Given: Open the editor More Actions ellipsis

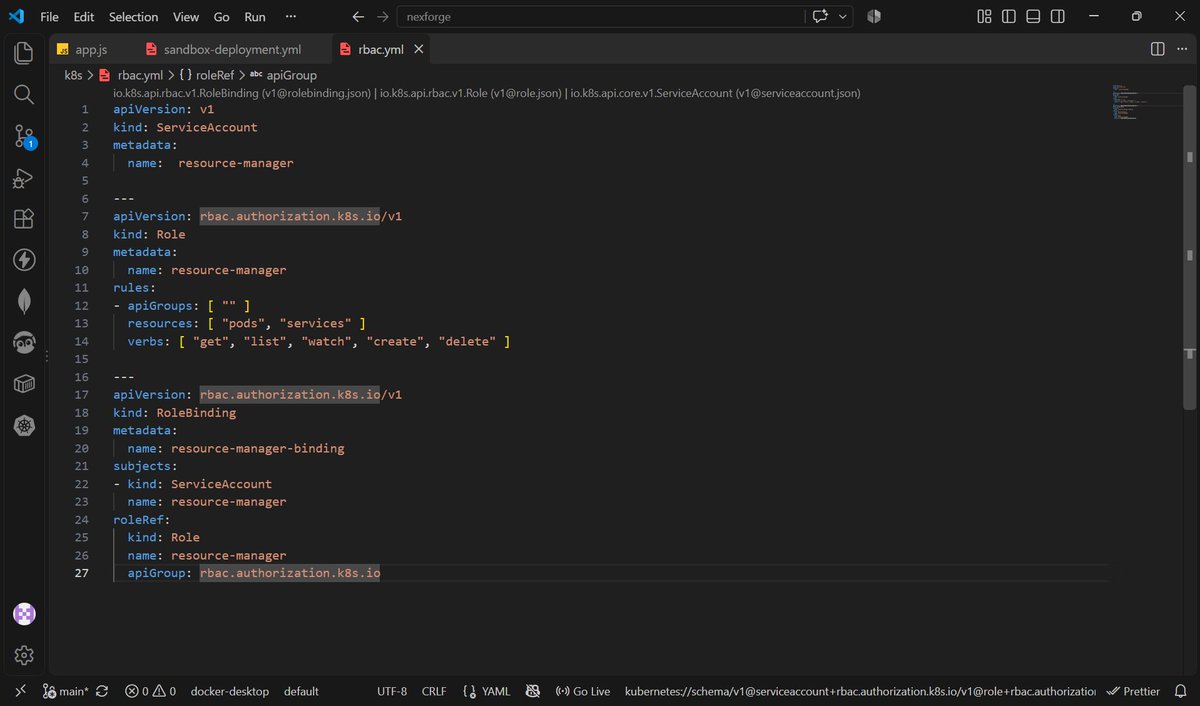Looking at the screenshot, I should (1182, 49).
